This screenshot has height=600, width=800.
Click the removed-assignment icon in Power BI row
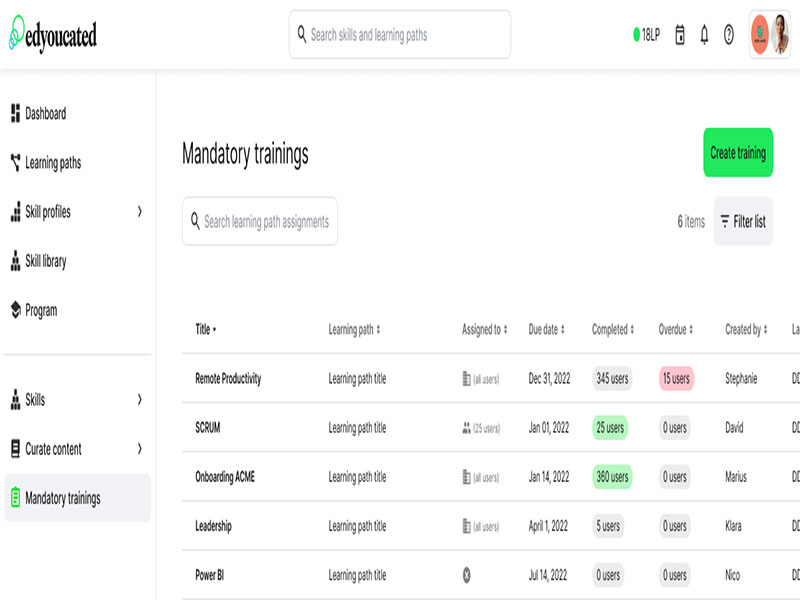[466, 575]
